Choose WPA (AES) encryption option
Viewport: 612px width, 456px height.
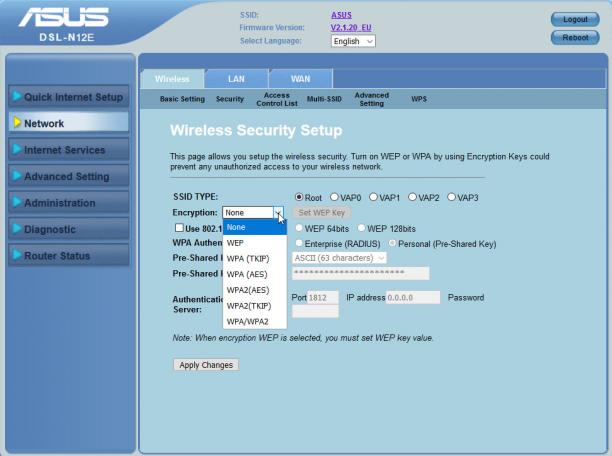pos(255,274)
